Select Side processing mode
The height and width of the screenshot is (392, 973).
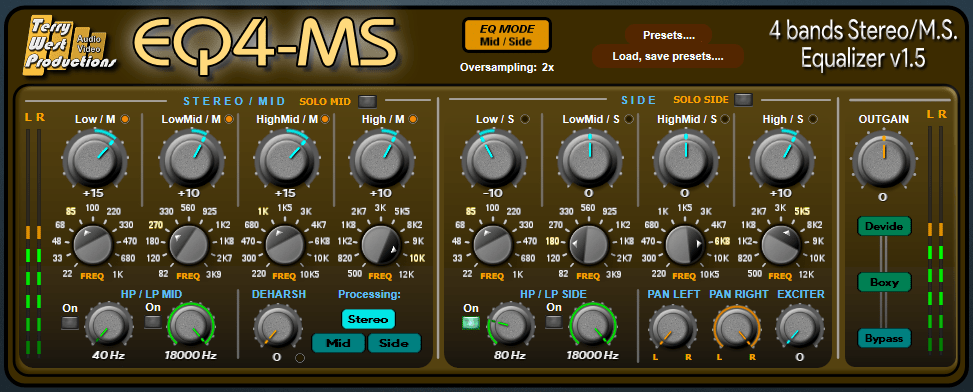pos(395,343)
